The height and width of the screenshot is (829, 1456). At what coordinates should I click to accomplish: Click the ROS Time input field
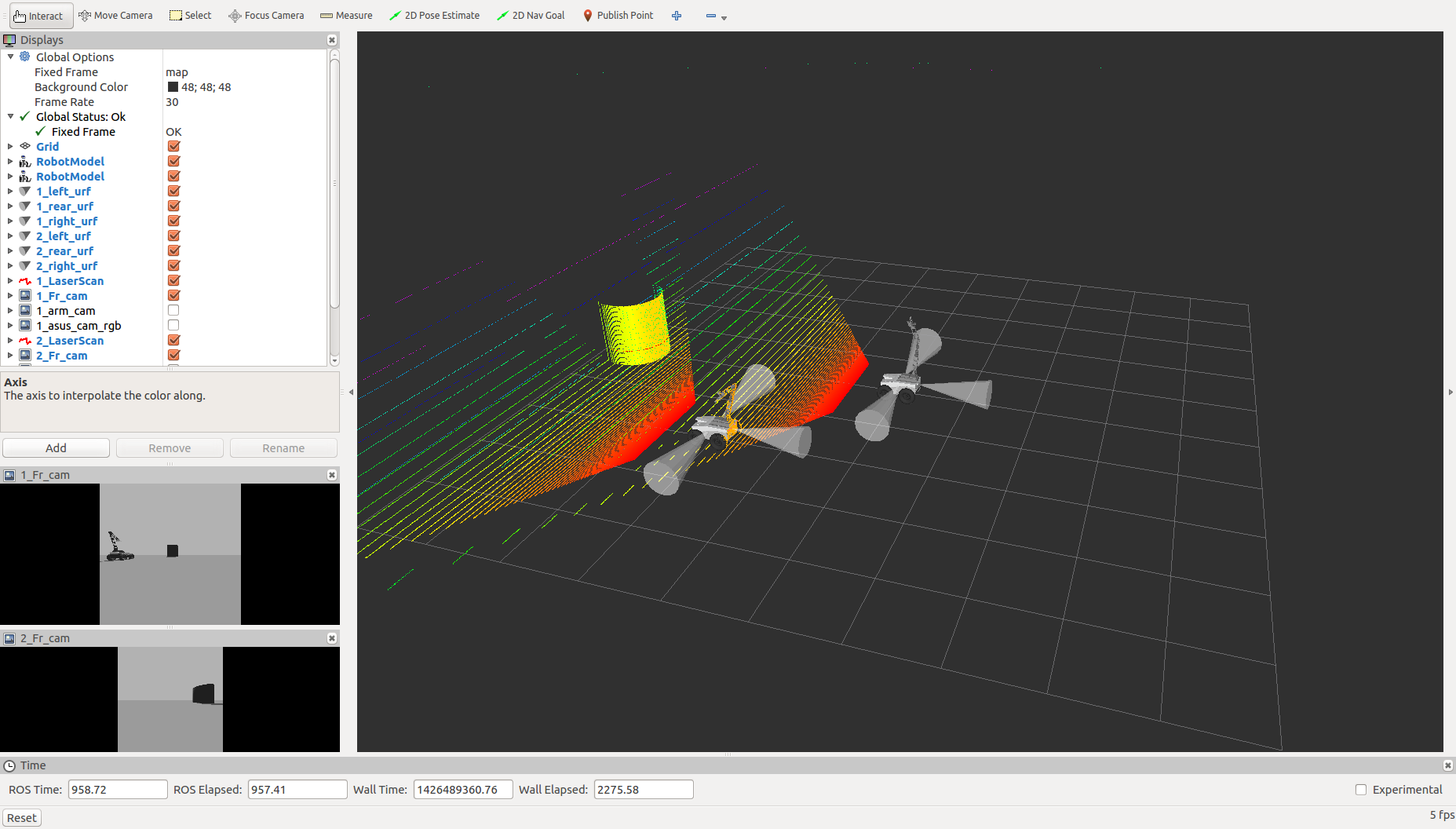117,790
